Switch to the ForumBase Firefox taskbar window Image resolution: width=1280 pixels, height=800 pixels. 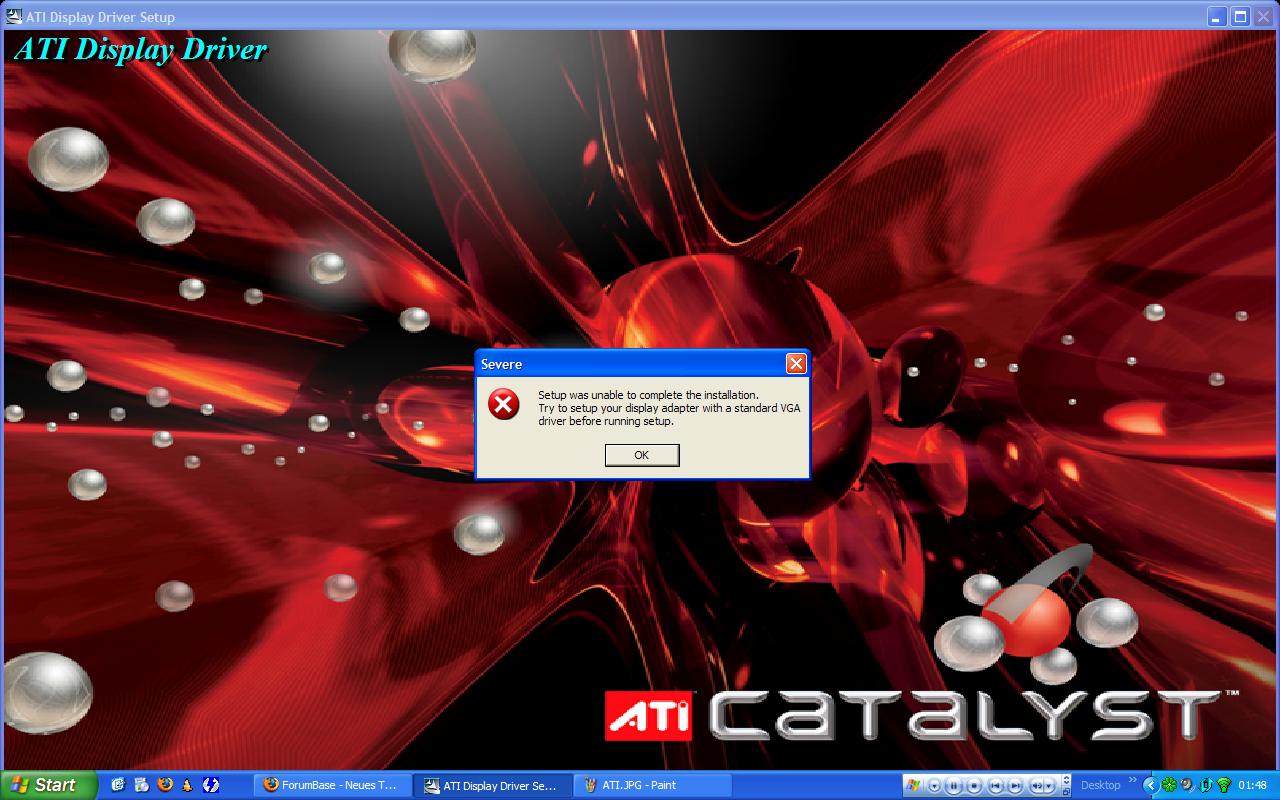[x=331, y=785]
